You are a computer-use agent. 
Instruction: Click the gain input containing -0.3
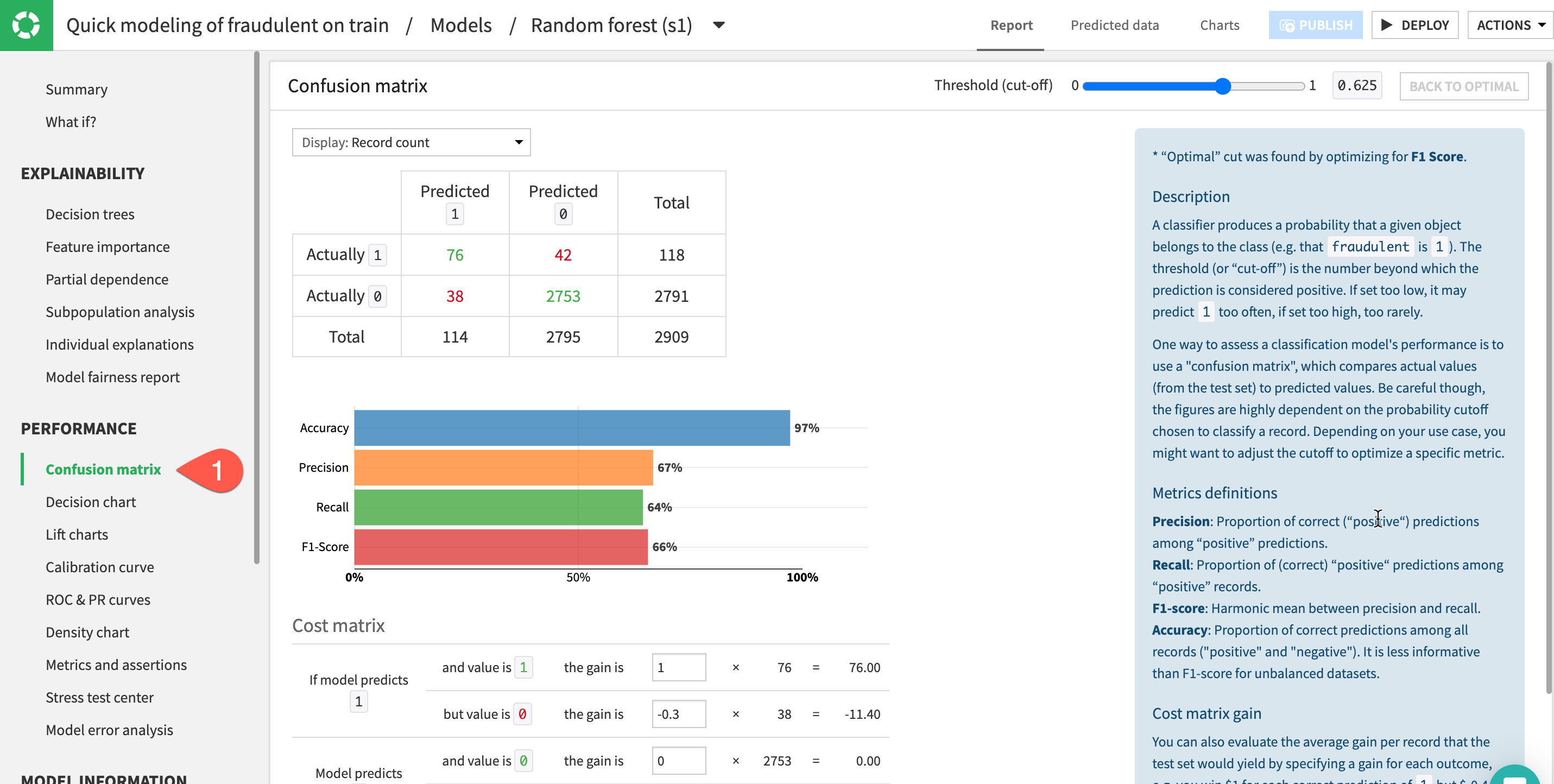tap(678, 714)
